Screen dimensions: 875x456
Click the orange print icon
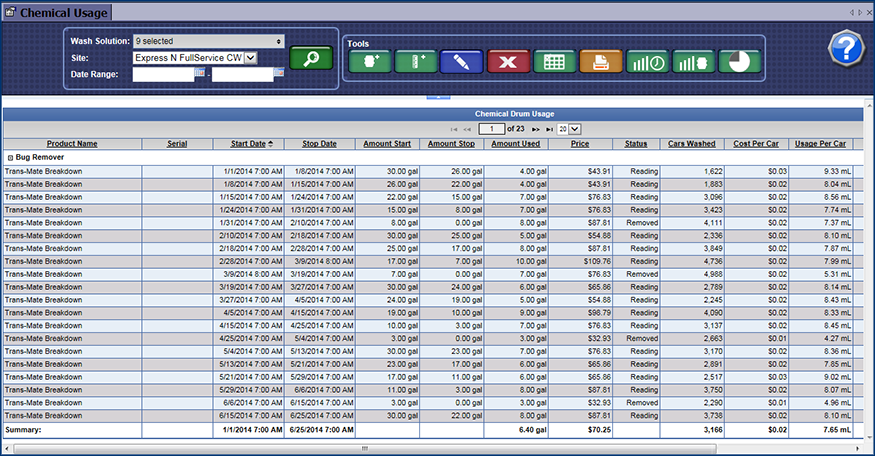[x=600, y=62]
